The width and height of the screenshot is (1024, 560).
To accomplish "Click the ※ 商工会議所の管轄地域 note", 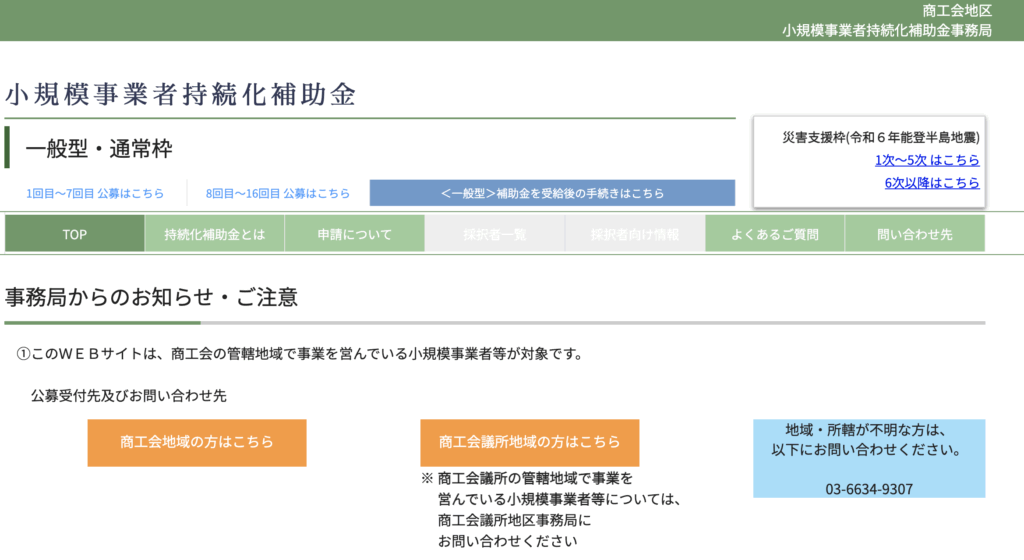I will (552, 510).
